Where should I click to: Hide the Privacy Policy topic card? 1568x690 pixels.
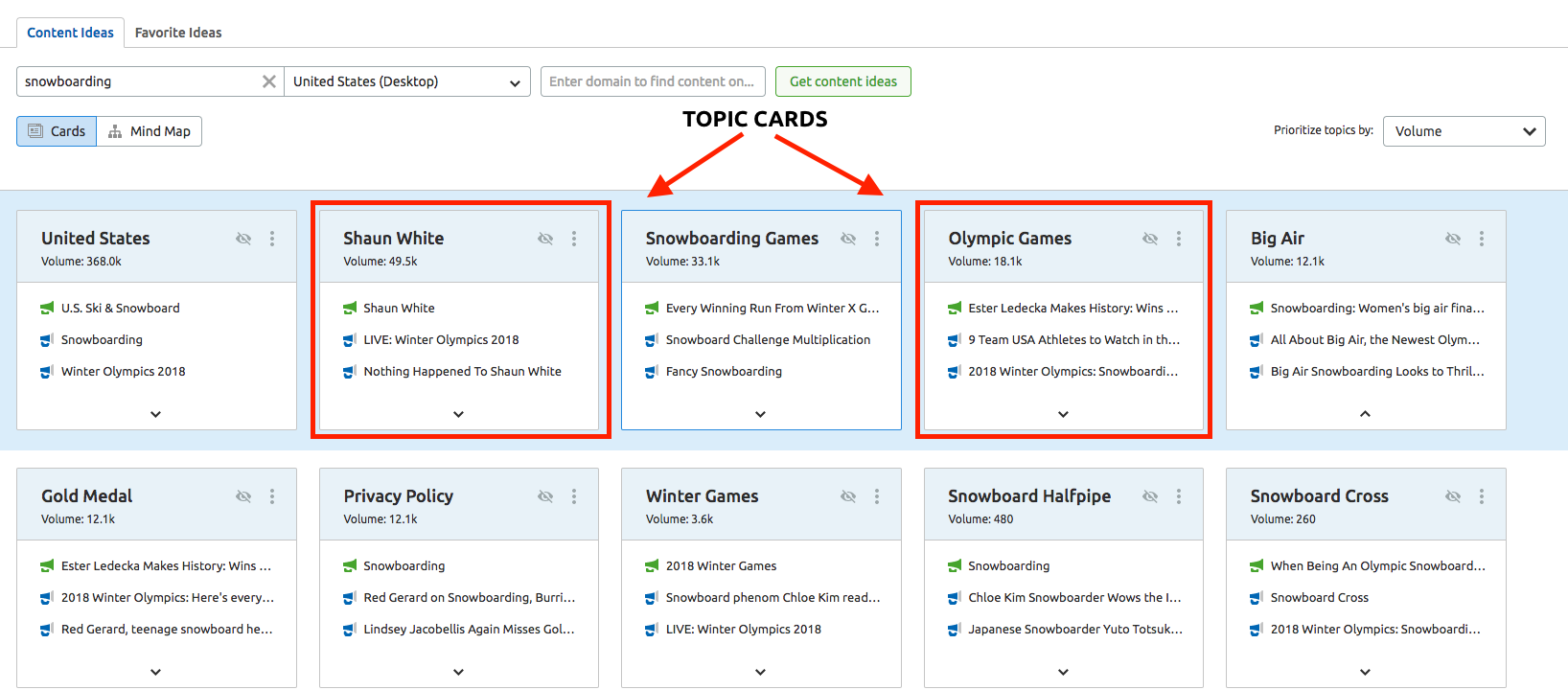click(x=545, y=496)
